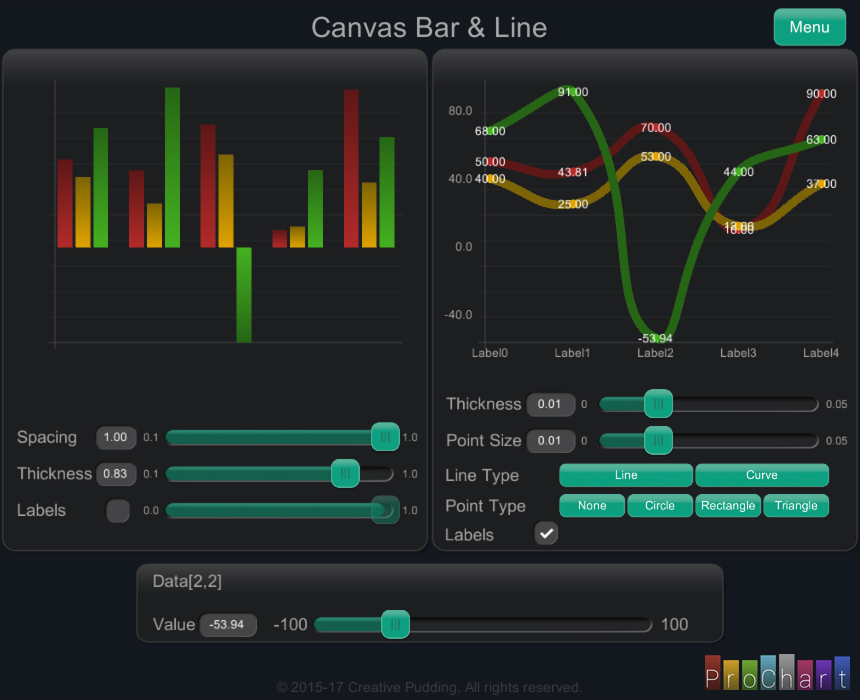This screenshot has height=700, width=860.
Task: Set point type to Circle
Action: [659, 506]
